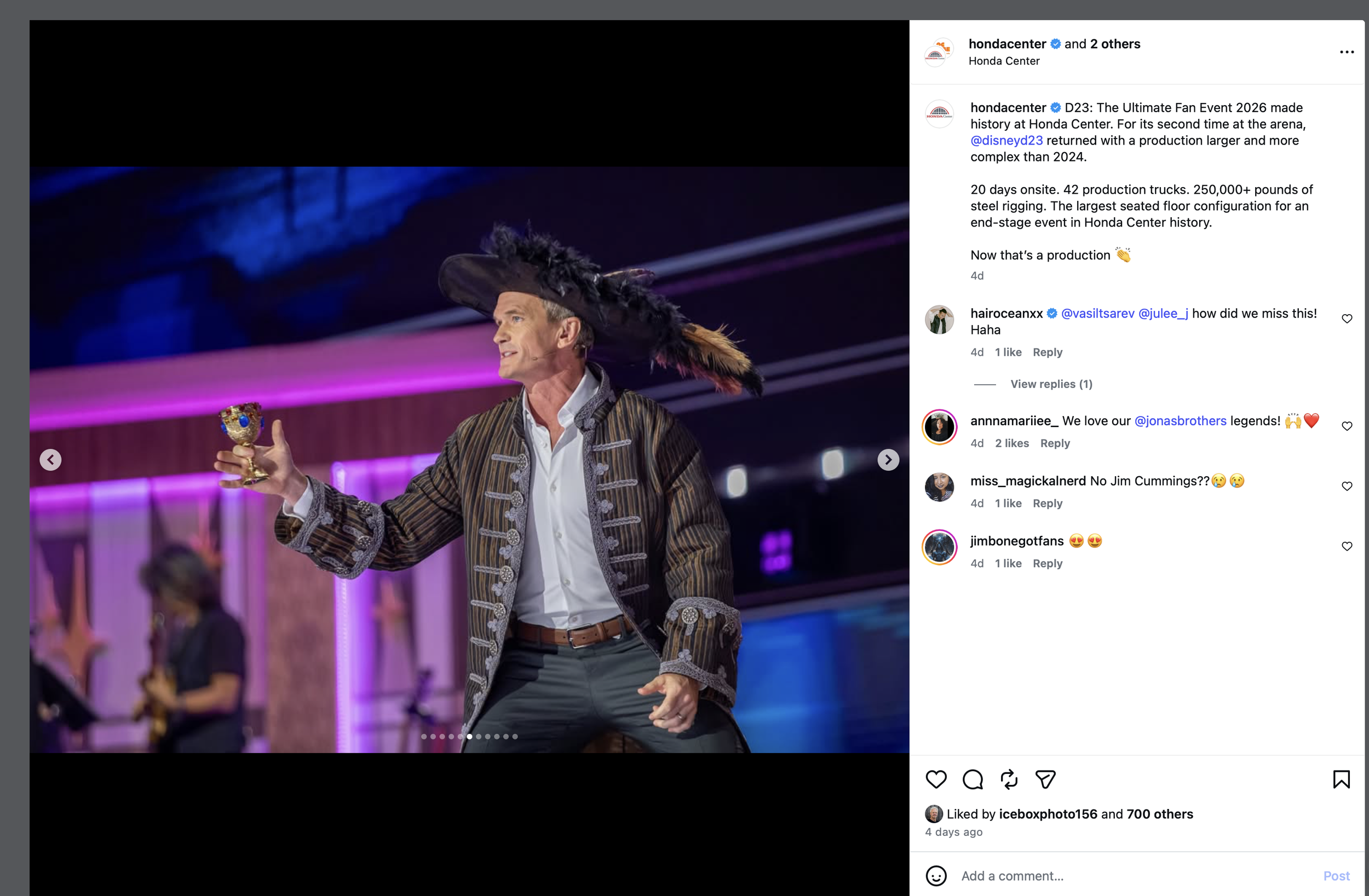Open hondacenter profile picture in header
This screenshot has width=1369, height=896.
[939, 52]
